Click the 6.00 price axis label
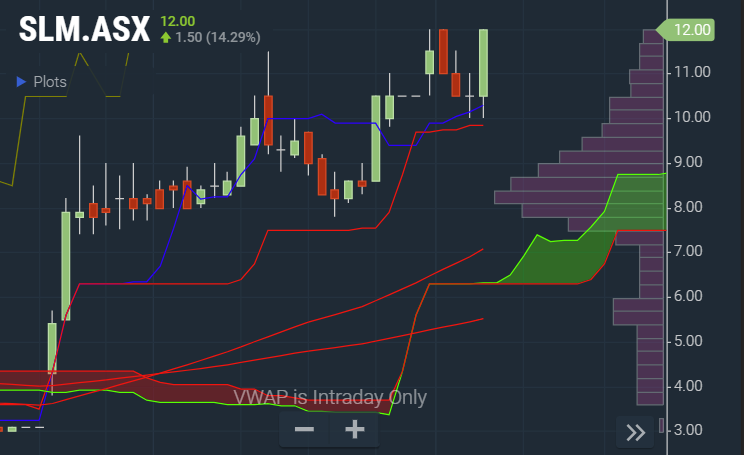The width and height of the screenshot is (744, 455). (x=688, y=296)
